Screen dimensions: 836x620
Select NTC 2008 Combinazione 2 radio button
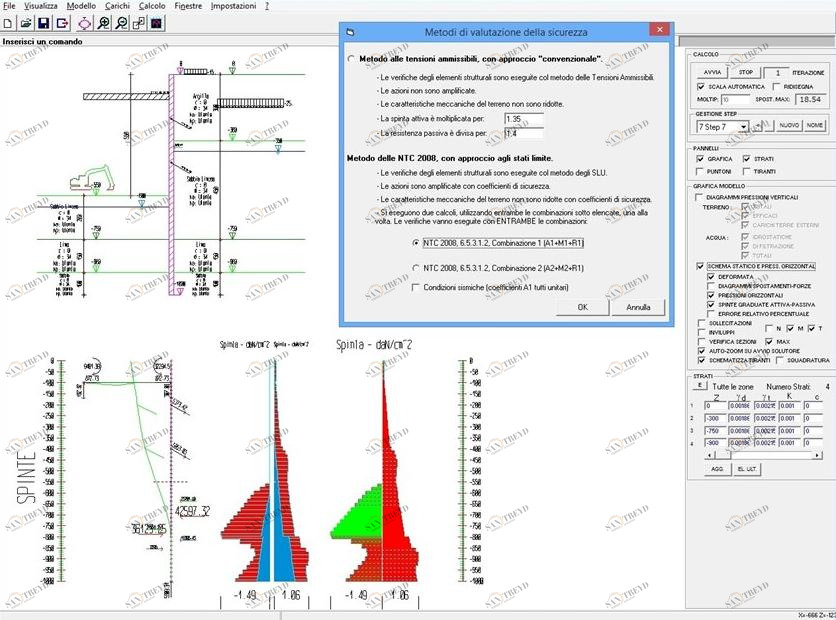pos(416,268)
